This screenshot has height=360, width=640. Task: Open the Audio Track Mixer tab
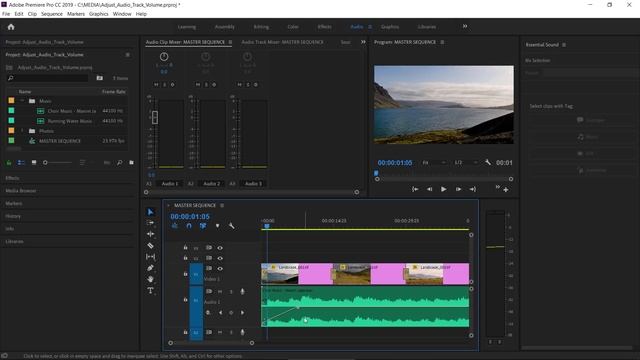[282, 42]
